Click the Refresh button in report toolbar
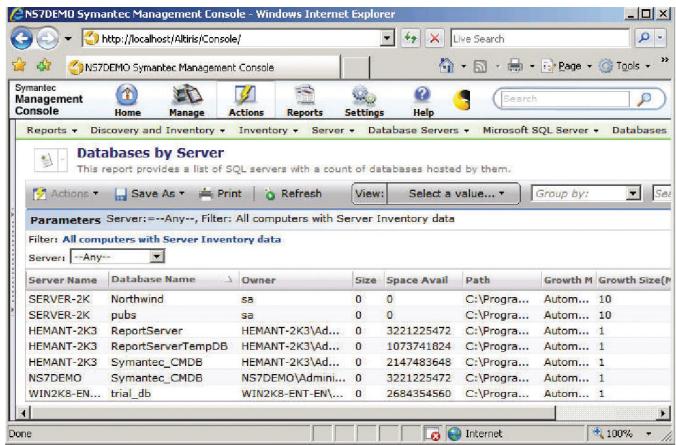Viewport: 676px width, 445px height. click(293, 194)
